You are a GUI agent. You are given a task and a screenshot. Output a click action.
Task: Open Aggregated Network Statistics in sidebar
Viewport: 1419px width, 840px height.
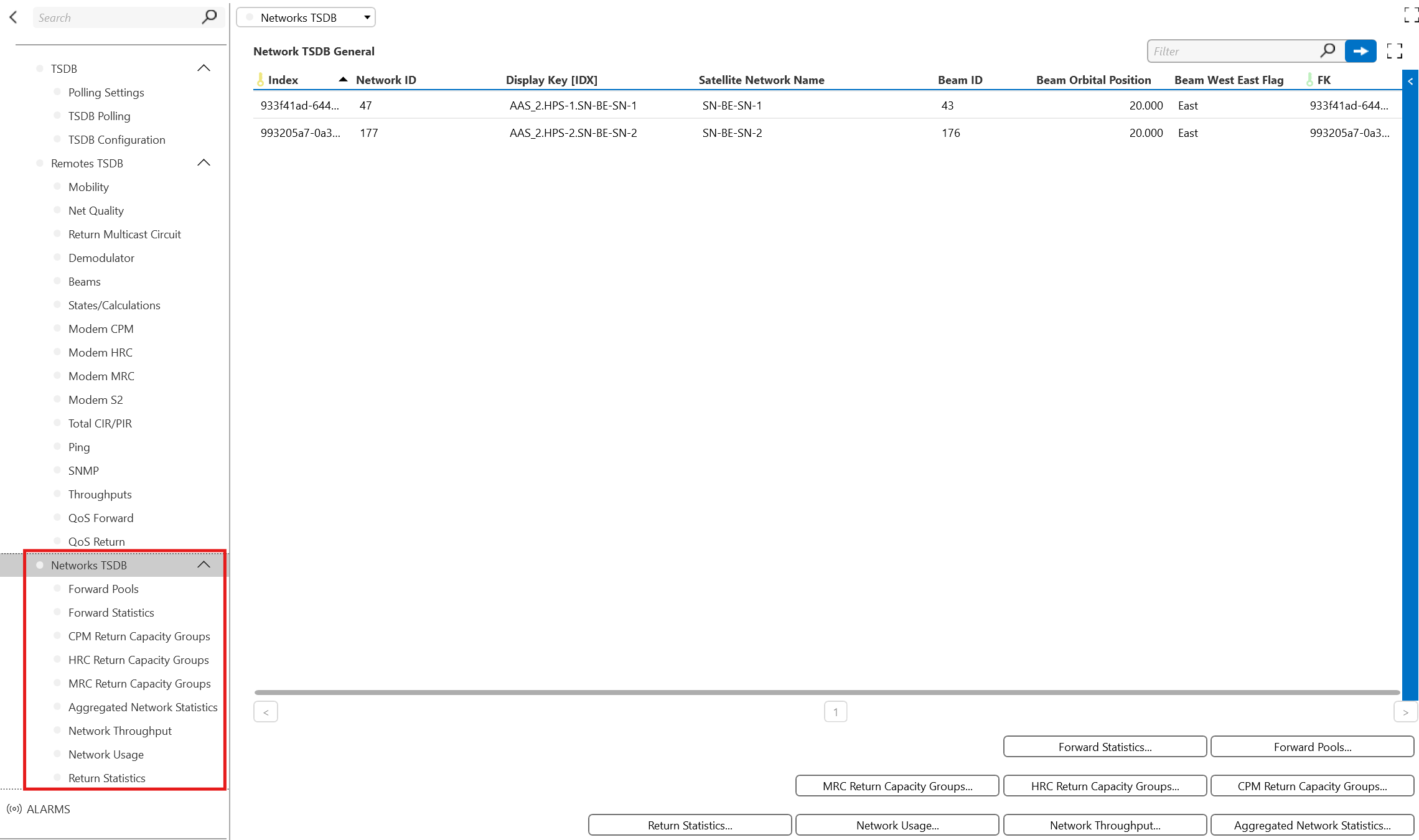(x=143, y=707)
